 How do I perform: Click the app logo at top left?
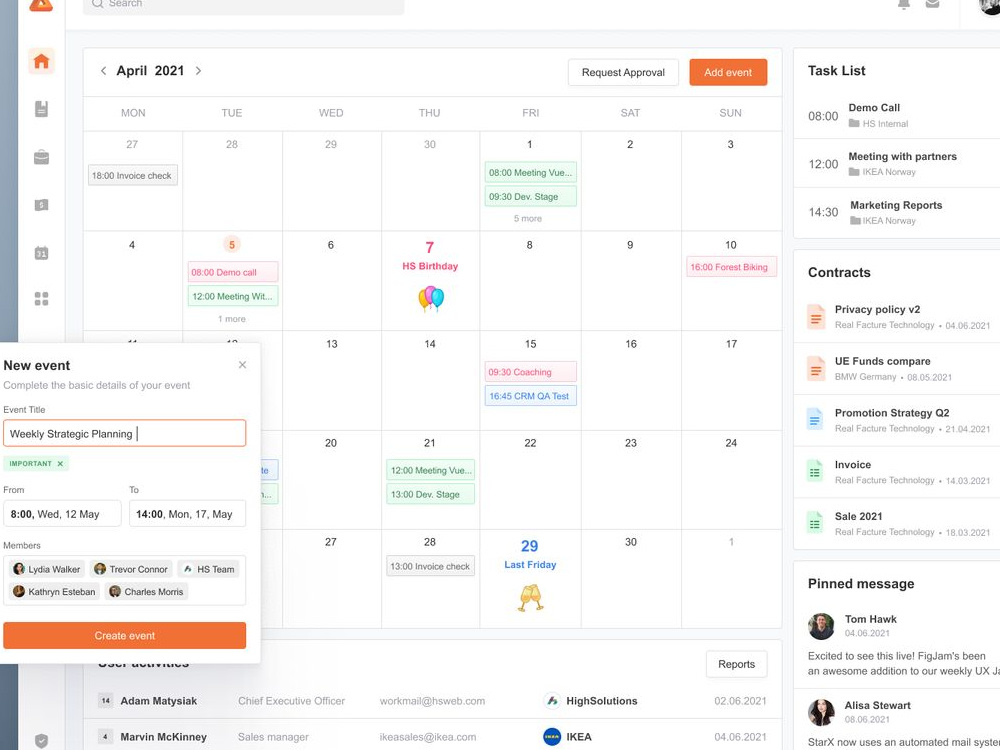(41, 5)
